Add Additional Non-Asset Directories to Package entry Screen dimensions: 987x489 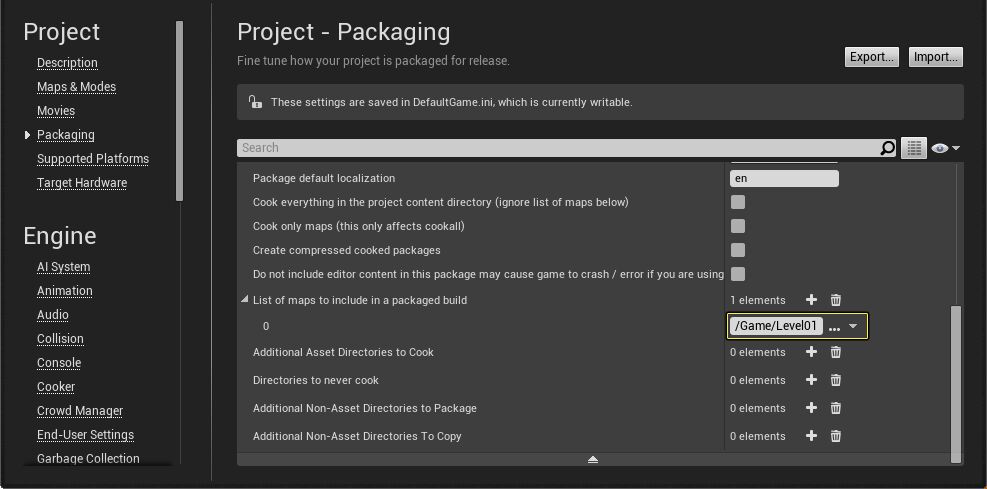[x=811, y=408]
